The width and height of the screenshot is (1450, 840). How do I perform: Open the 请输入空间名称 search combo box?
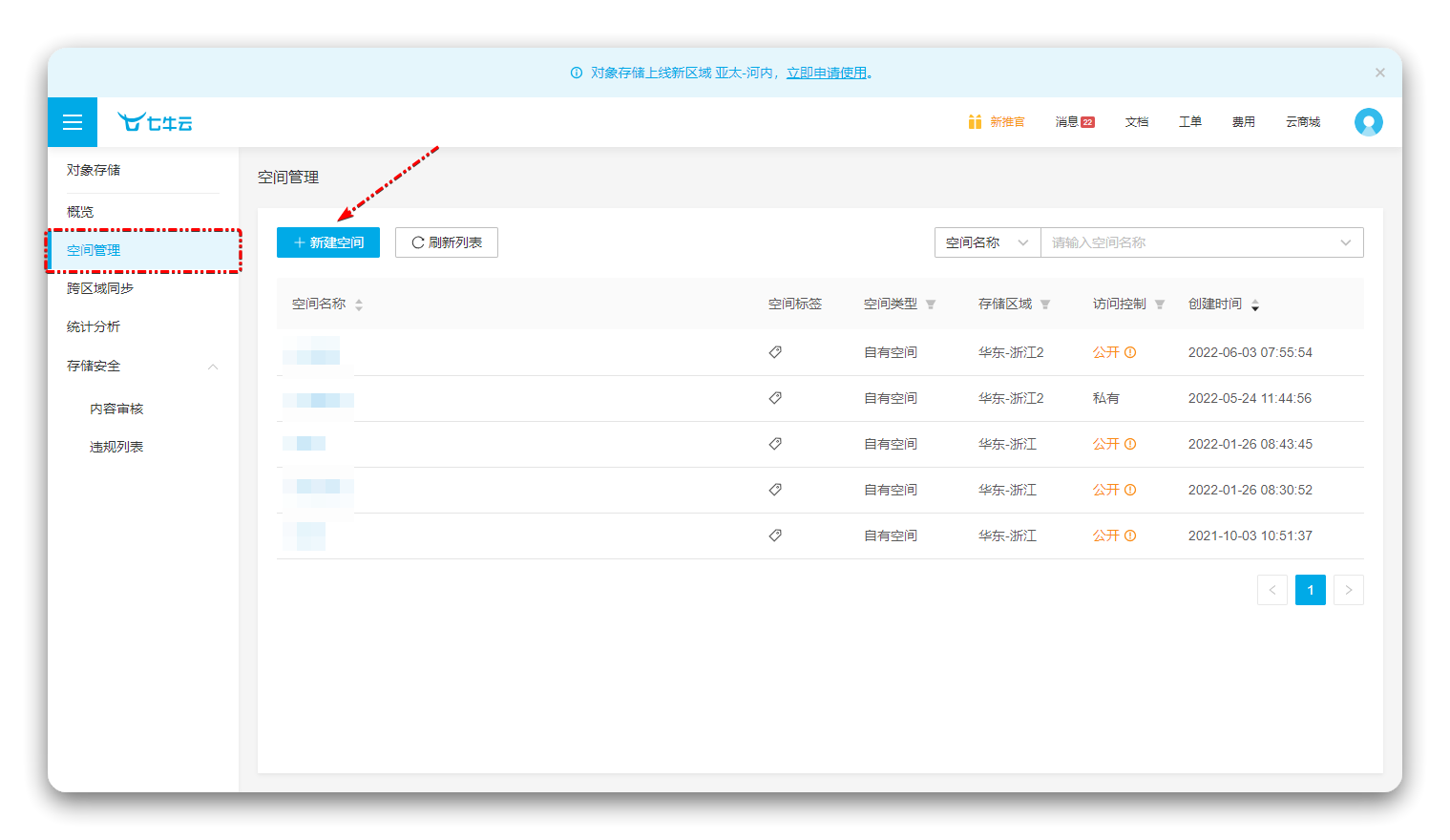[1202, 242]
